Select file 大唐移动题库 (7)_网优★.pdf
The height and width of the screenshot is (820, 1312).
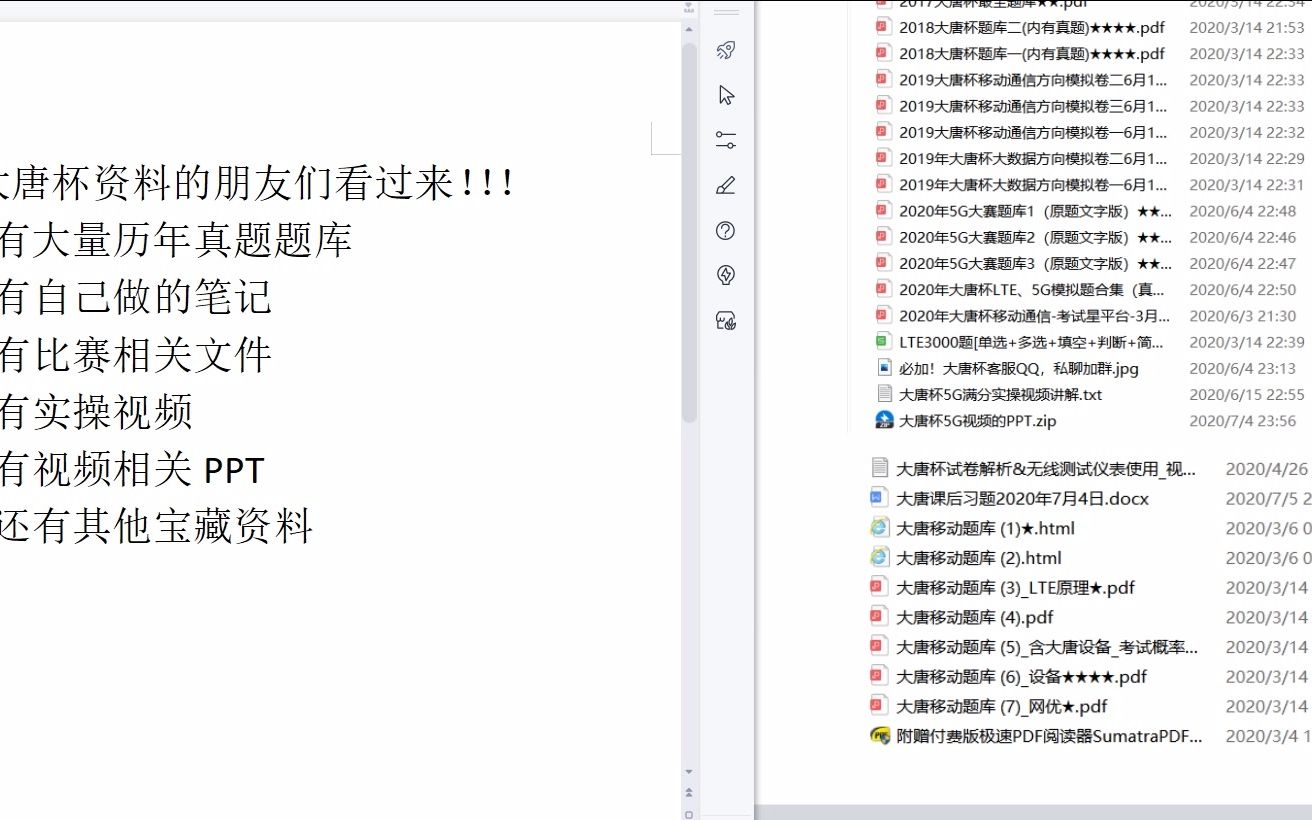pyautogui.click(x=1002, y=706)
